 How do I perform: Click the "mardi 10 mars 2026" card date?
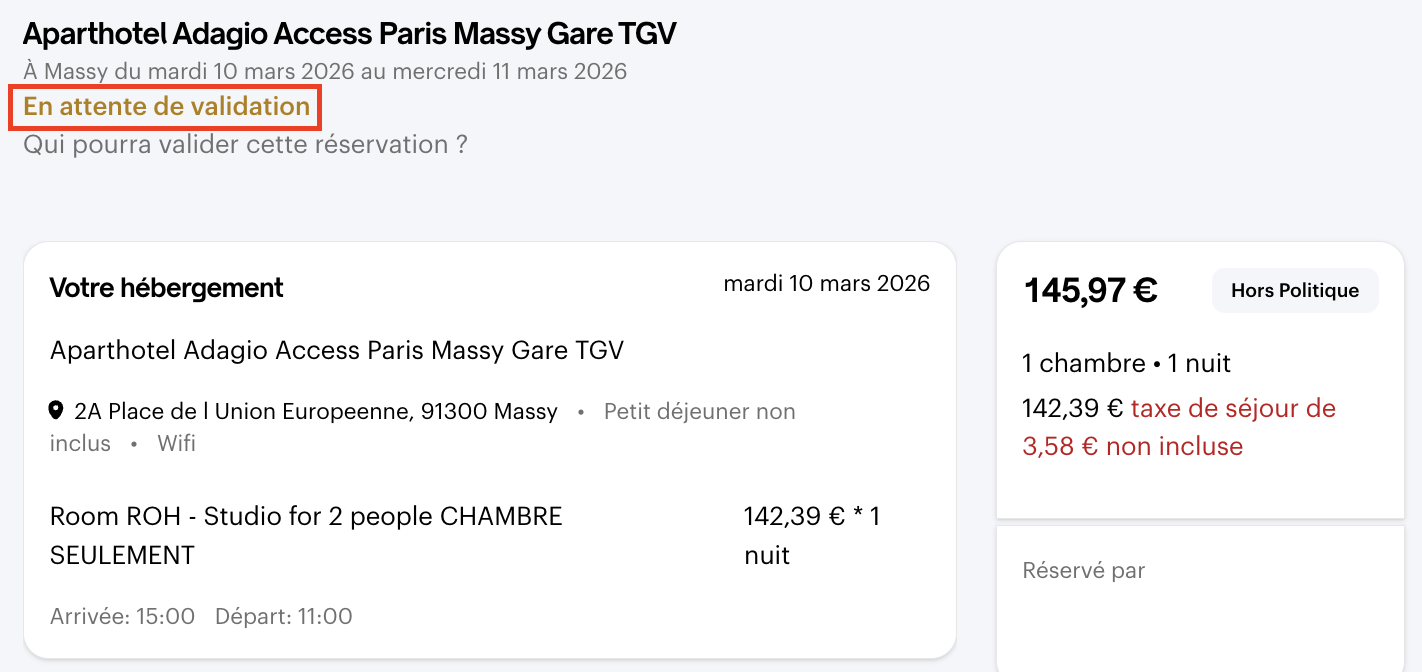pyautogui.click(x=826, y=283)
